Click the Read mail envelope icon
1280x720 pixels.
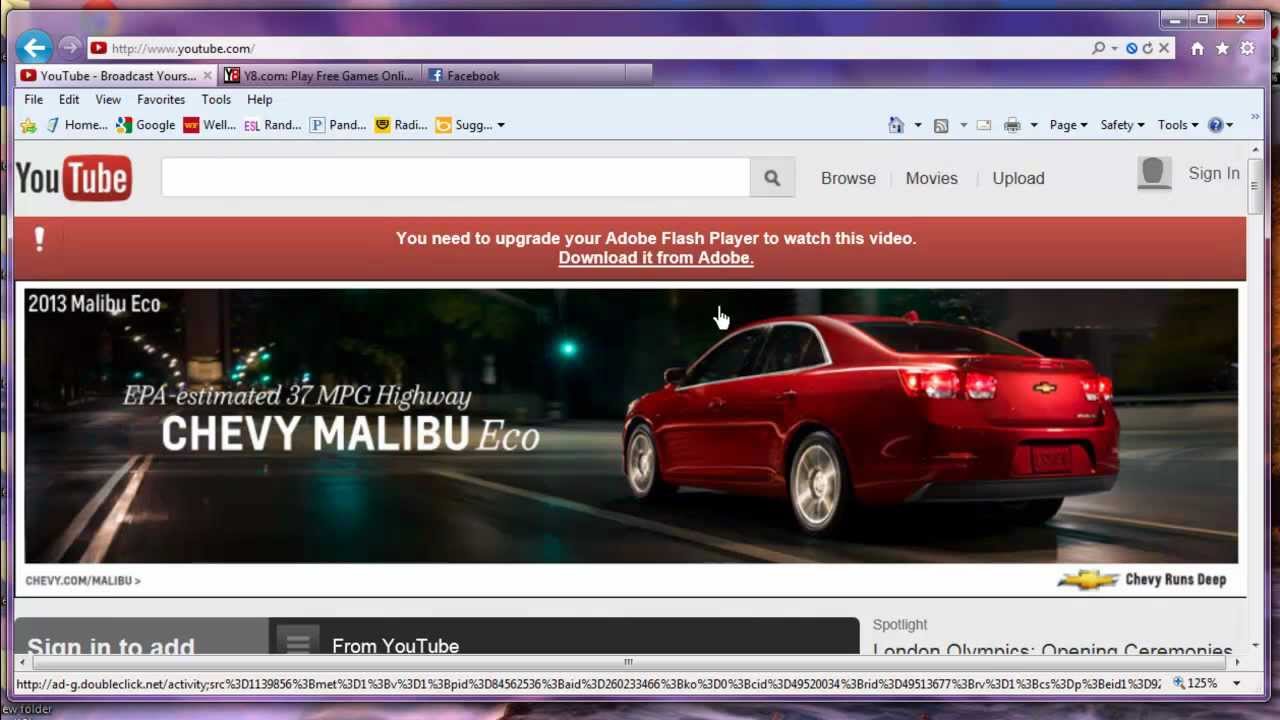[984, 125]
